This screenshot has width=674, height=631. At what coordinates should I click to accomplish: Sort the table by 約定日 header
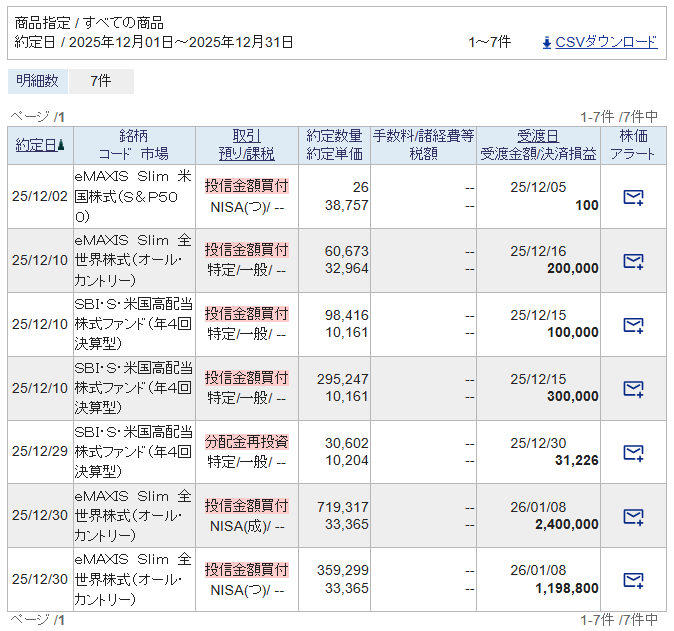(35, 145)
